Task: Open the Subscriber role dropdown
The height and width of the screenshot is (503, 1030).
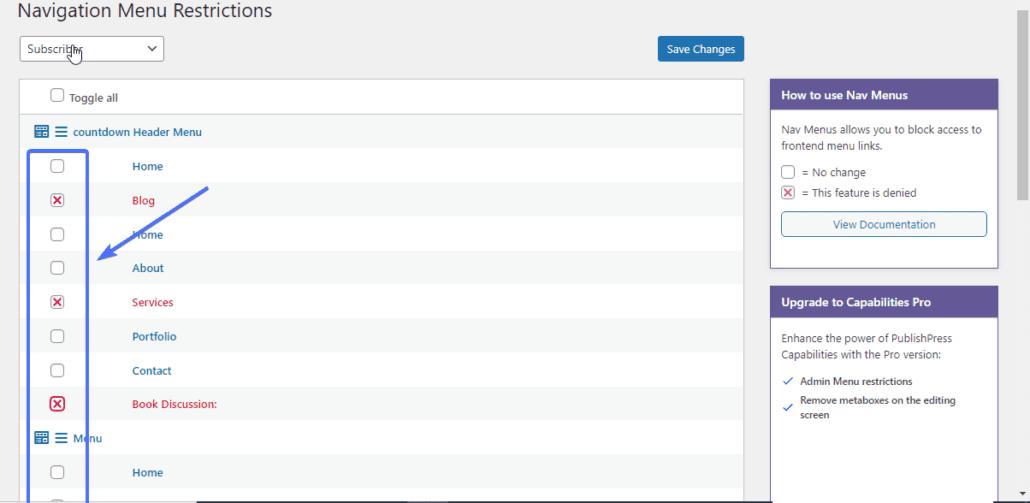Action: point(92,49)
